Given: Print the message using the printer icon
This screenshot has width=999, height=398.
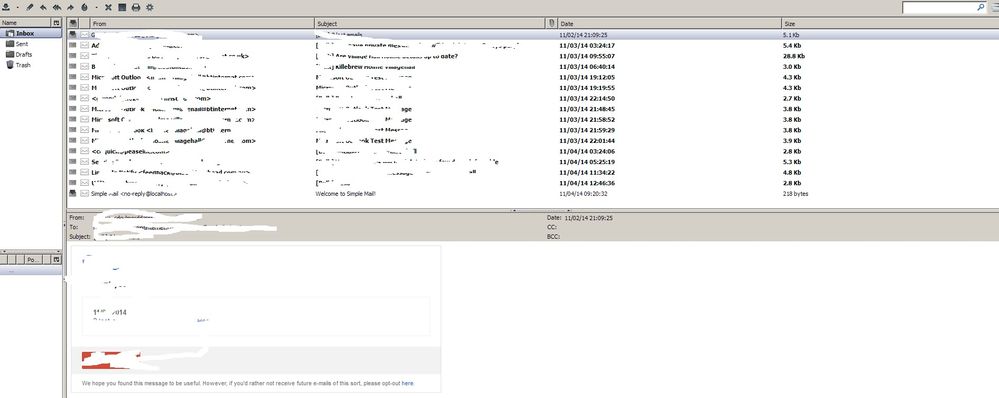Looking at the screenshot, I should coord(136,7).
